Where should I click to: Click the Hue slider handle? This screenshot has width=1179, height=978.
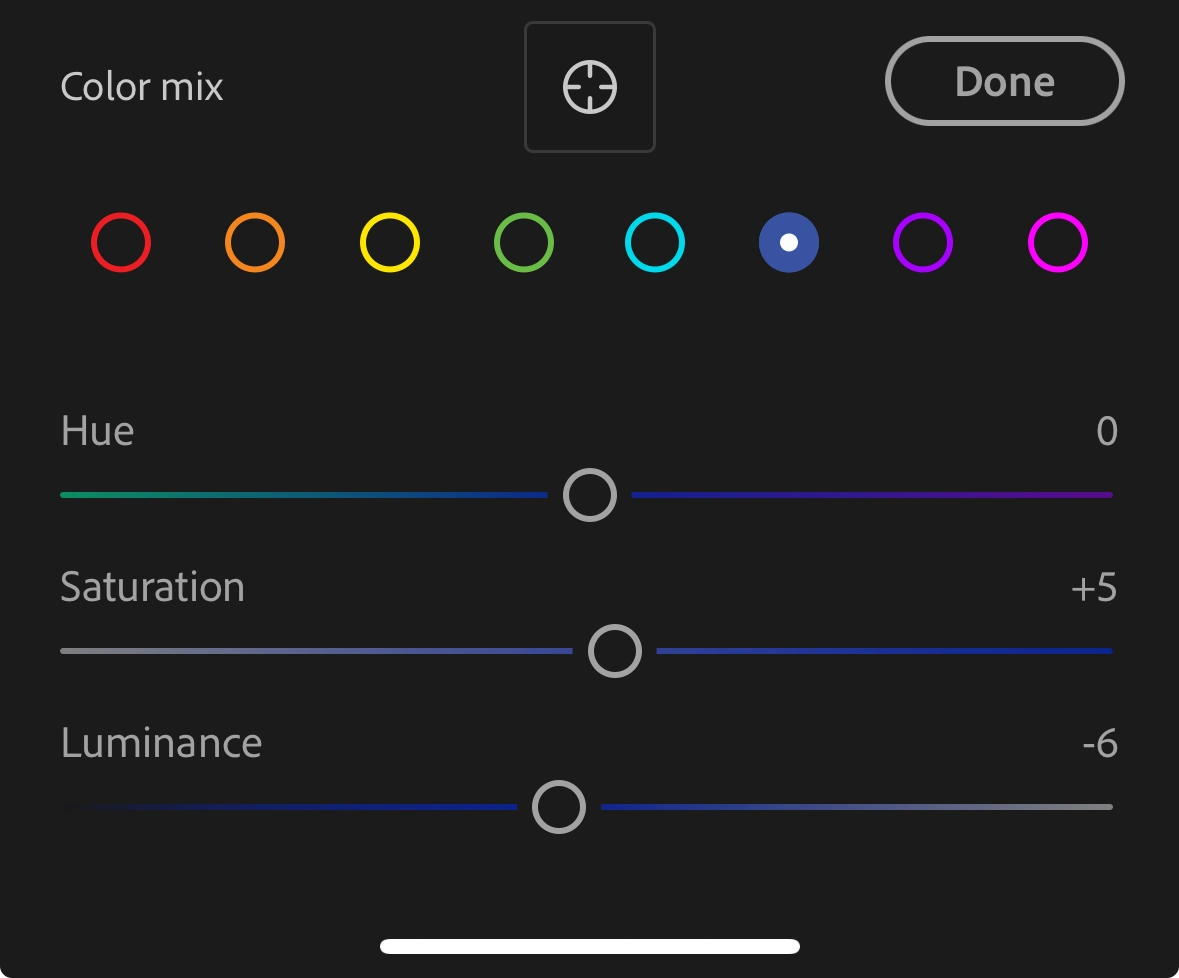pos(590,495)
